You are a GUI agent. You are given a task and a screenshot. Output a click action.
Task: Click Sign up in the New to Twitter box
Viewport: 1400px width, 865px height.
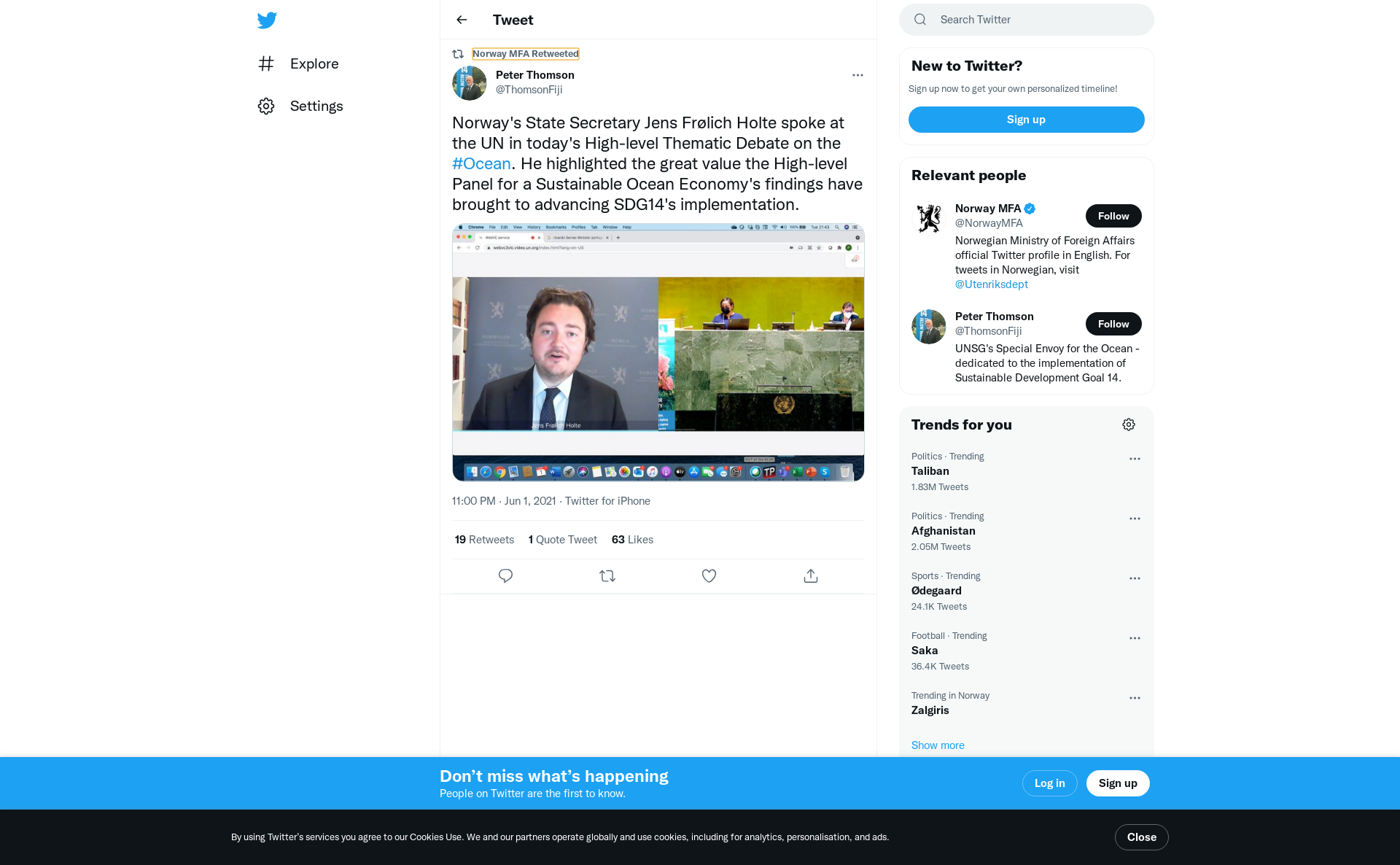[x=1027, y=120]
